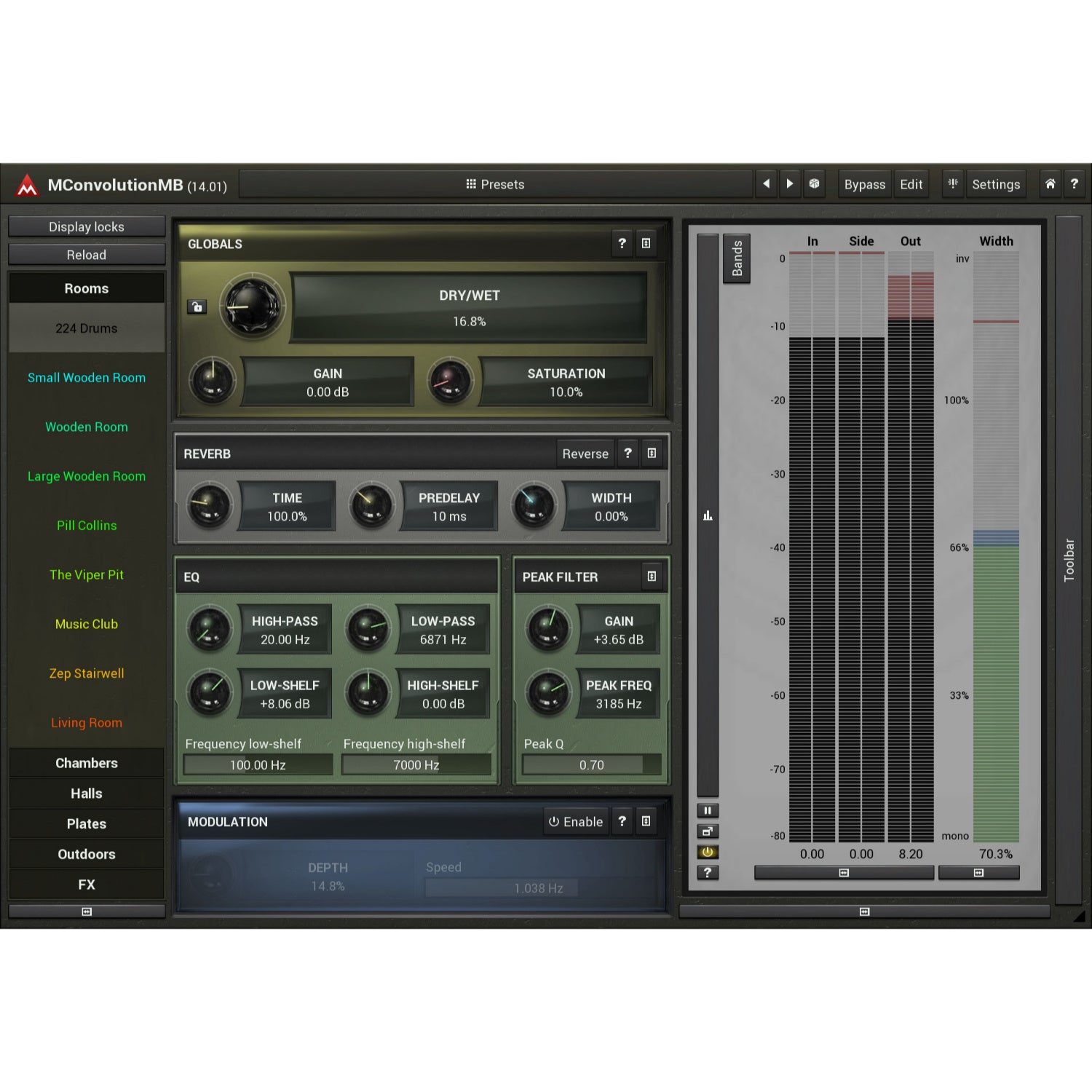Open the meters help question mark
Screen dimensions: 1092x1092
click(708, 872)
